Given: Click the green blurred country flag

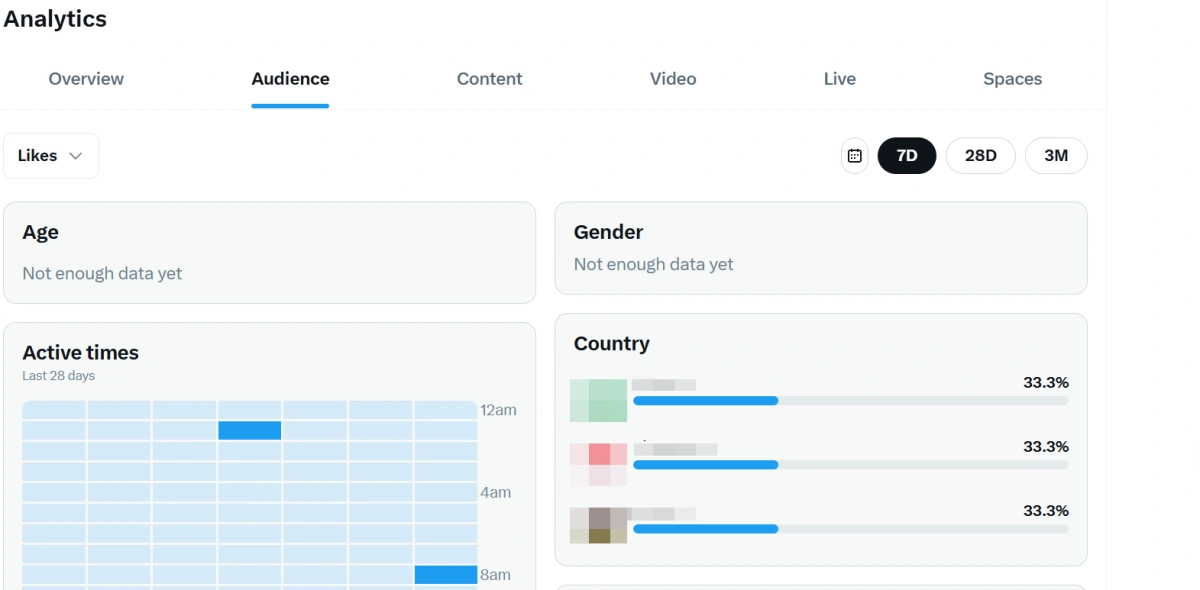Looking at the screenshot, I should point(599,400).
